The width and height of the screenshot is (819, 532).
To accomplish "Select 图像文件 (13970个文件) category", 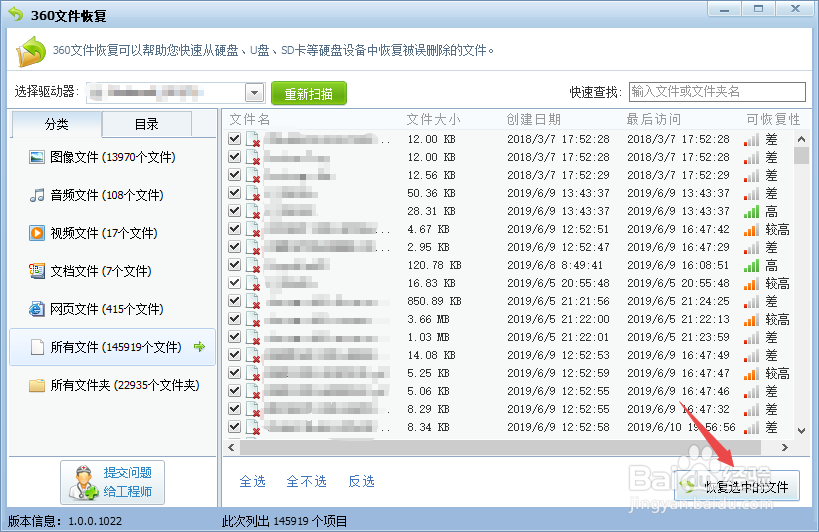I will click(x=112, y=157).
